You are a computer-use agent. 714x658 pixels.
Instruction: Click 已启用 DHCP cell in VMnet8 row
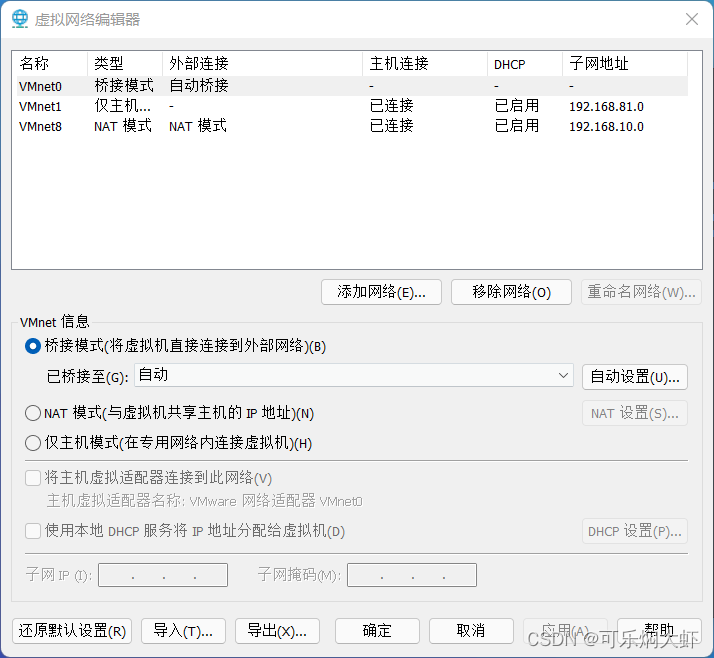click(516, 126)
